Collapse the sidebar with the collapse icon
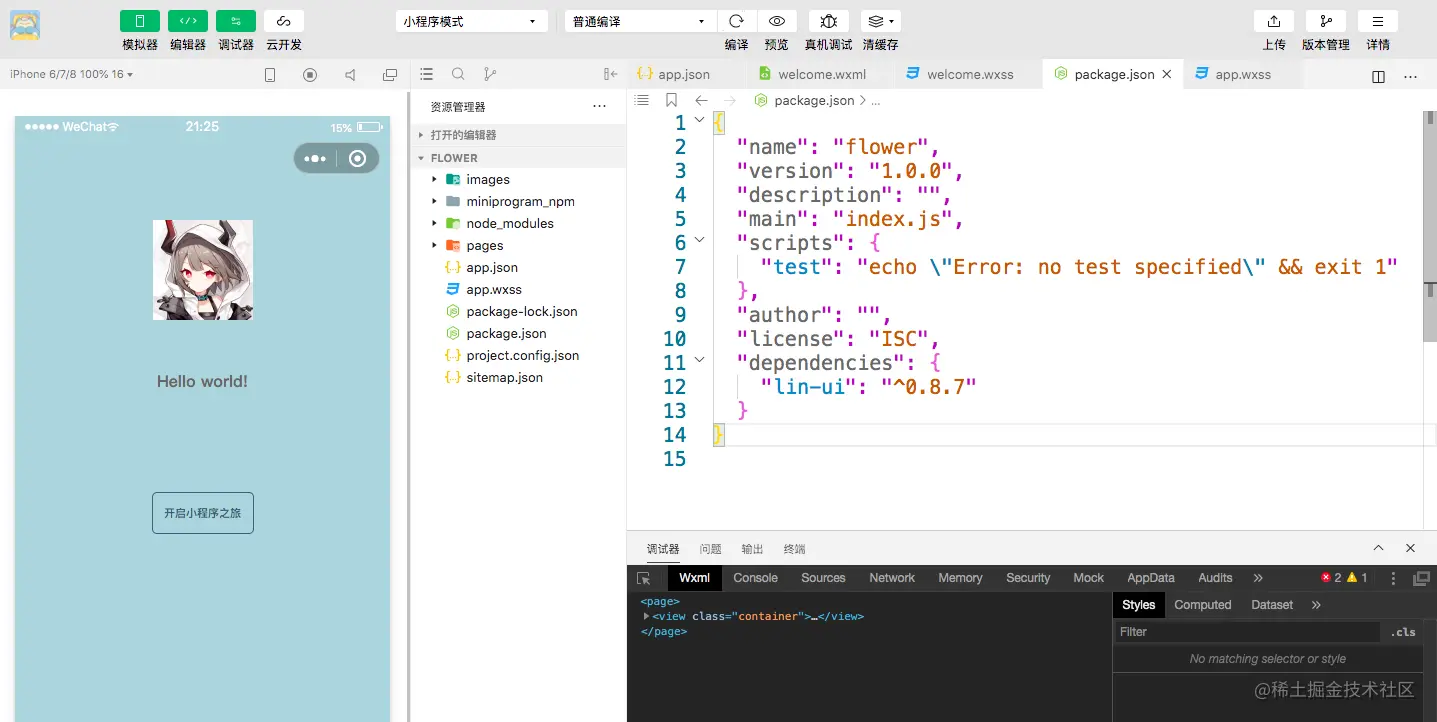 (611, 74)
